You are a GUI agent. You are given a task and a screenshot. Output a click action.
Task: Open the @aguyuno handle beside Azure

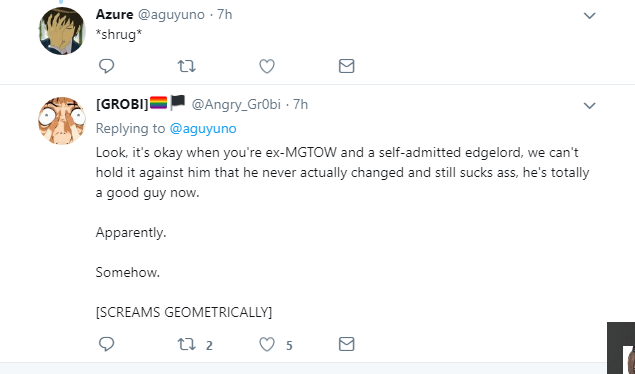pyautogui.click(x=171, y=15)
